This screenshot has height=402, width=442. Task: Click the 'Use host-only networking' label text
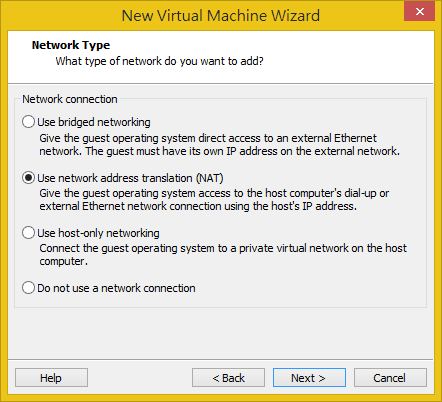click(x=98, y=233)
